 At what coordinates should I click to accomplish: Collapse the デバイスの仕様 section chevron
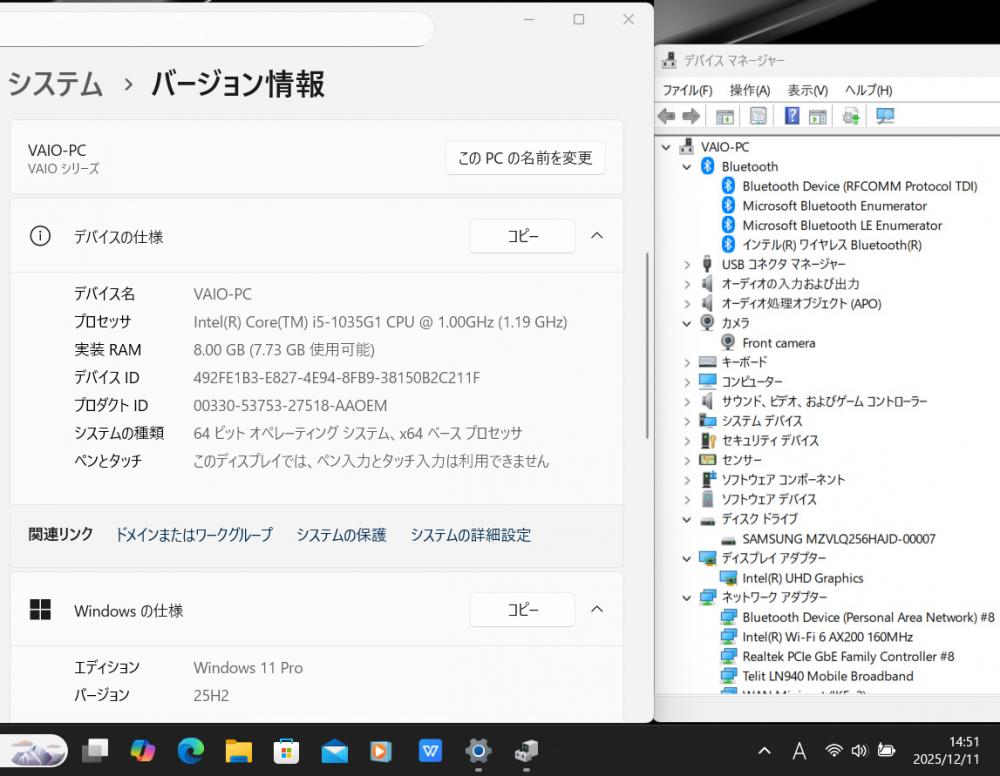(x=597, y=236)
